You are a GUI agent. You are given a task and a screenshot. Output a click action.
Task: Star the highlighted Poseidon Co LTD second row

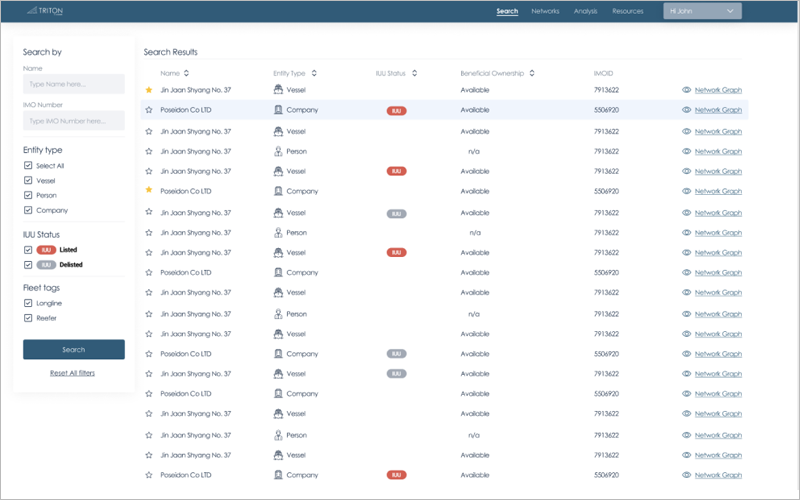pos(149,110)
